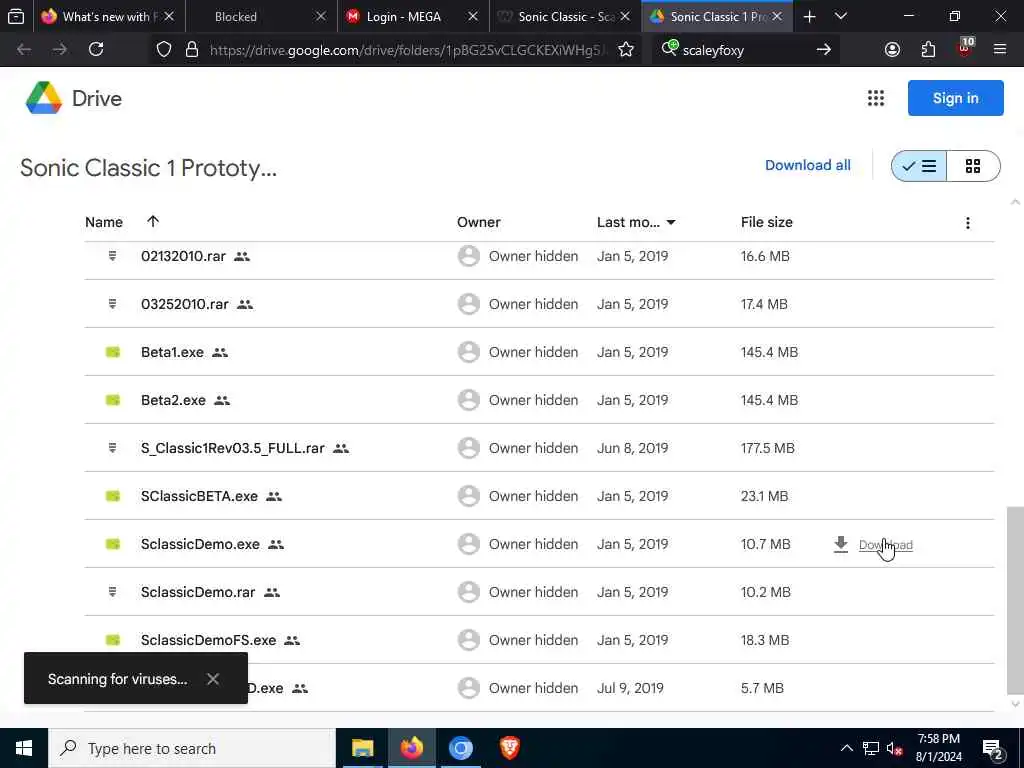Image resolution: width=1024 pixels, height=768 pixels.
Task: Focus the URL address bar
Action: pyautogui.click(x=405, y=50)
